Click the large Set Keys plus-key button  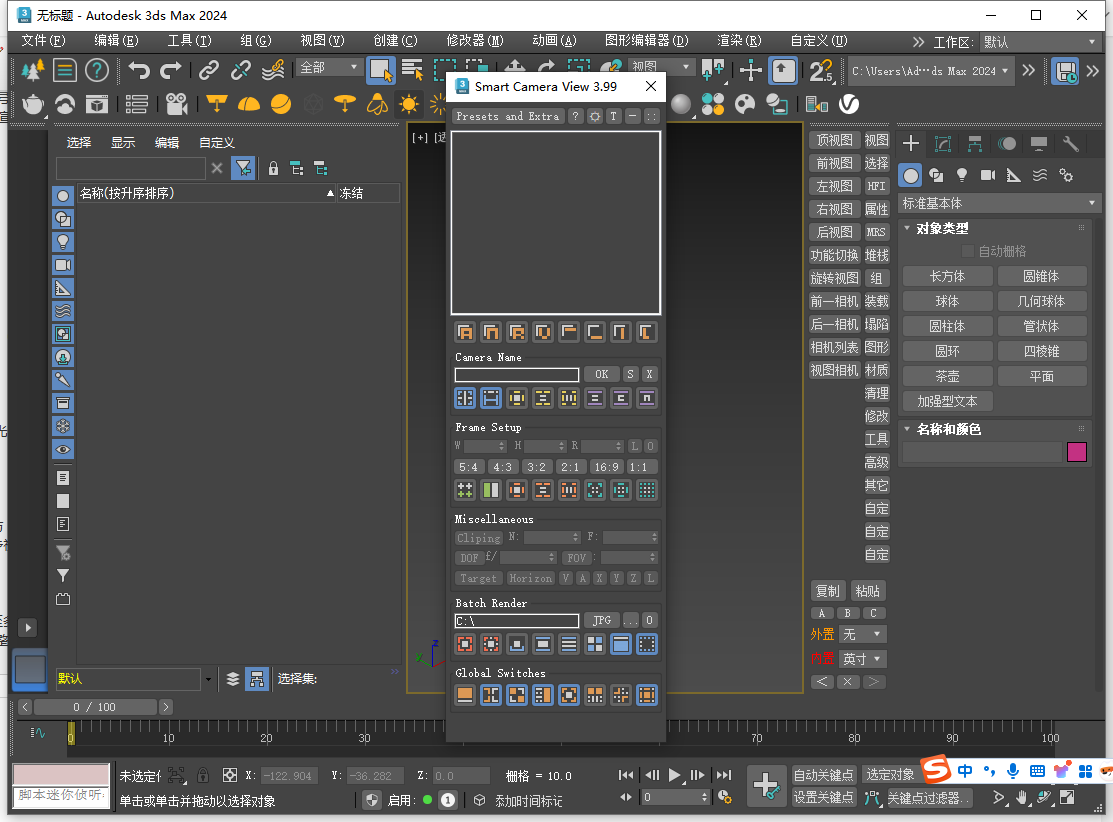[x=766, y=787]
